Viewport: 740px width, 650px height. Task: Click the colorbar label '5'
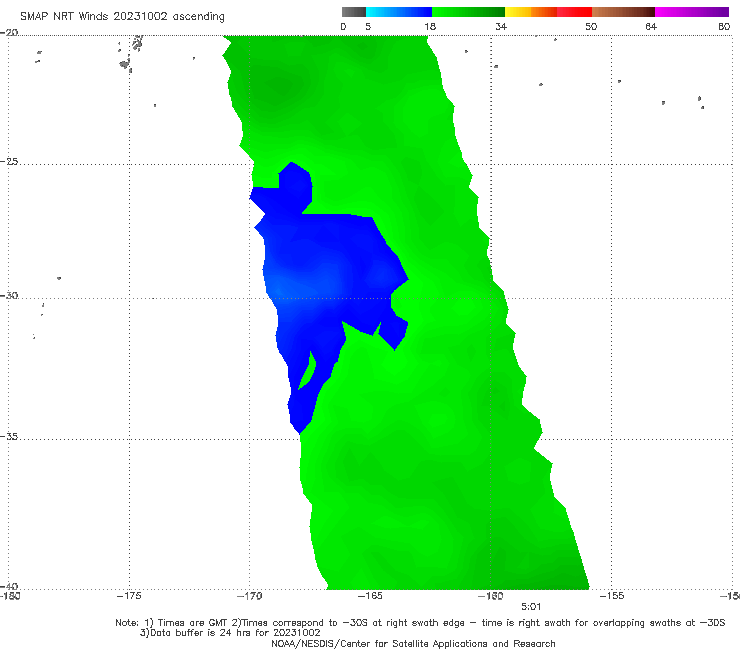coord(368,26)
